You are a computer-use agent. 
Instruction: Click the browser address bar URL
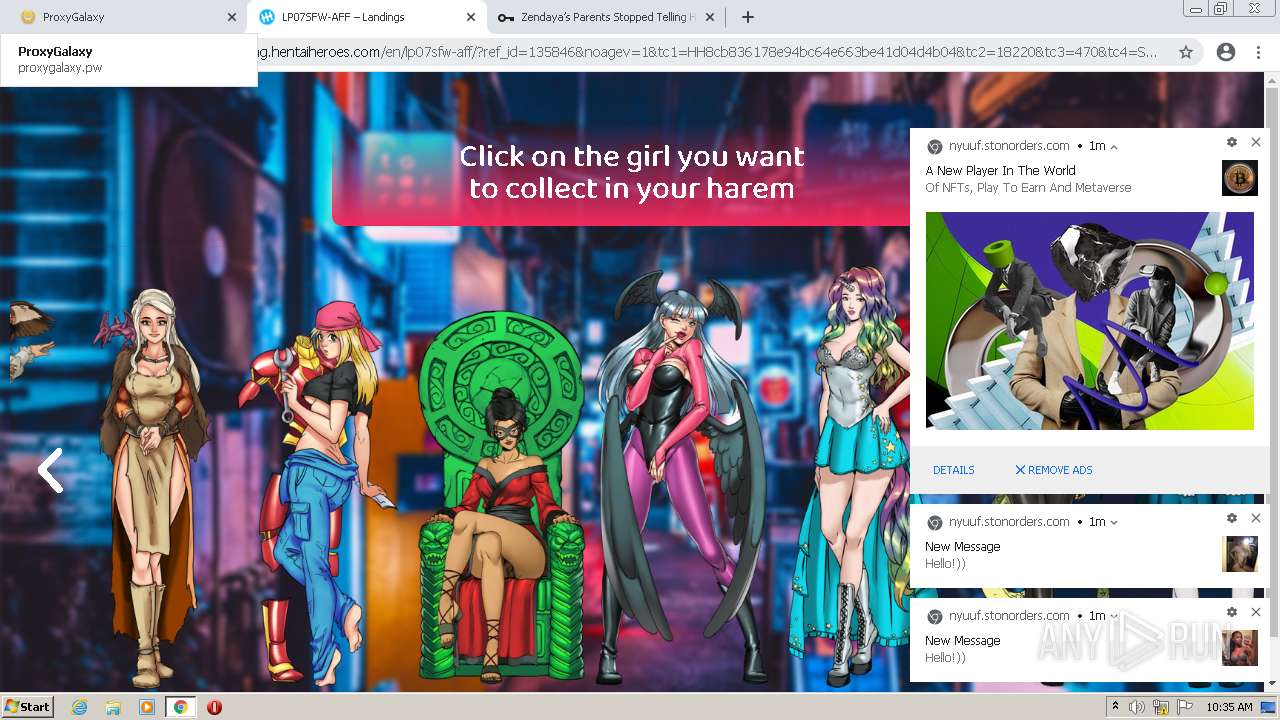708,52
